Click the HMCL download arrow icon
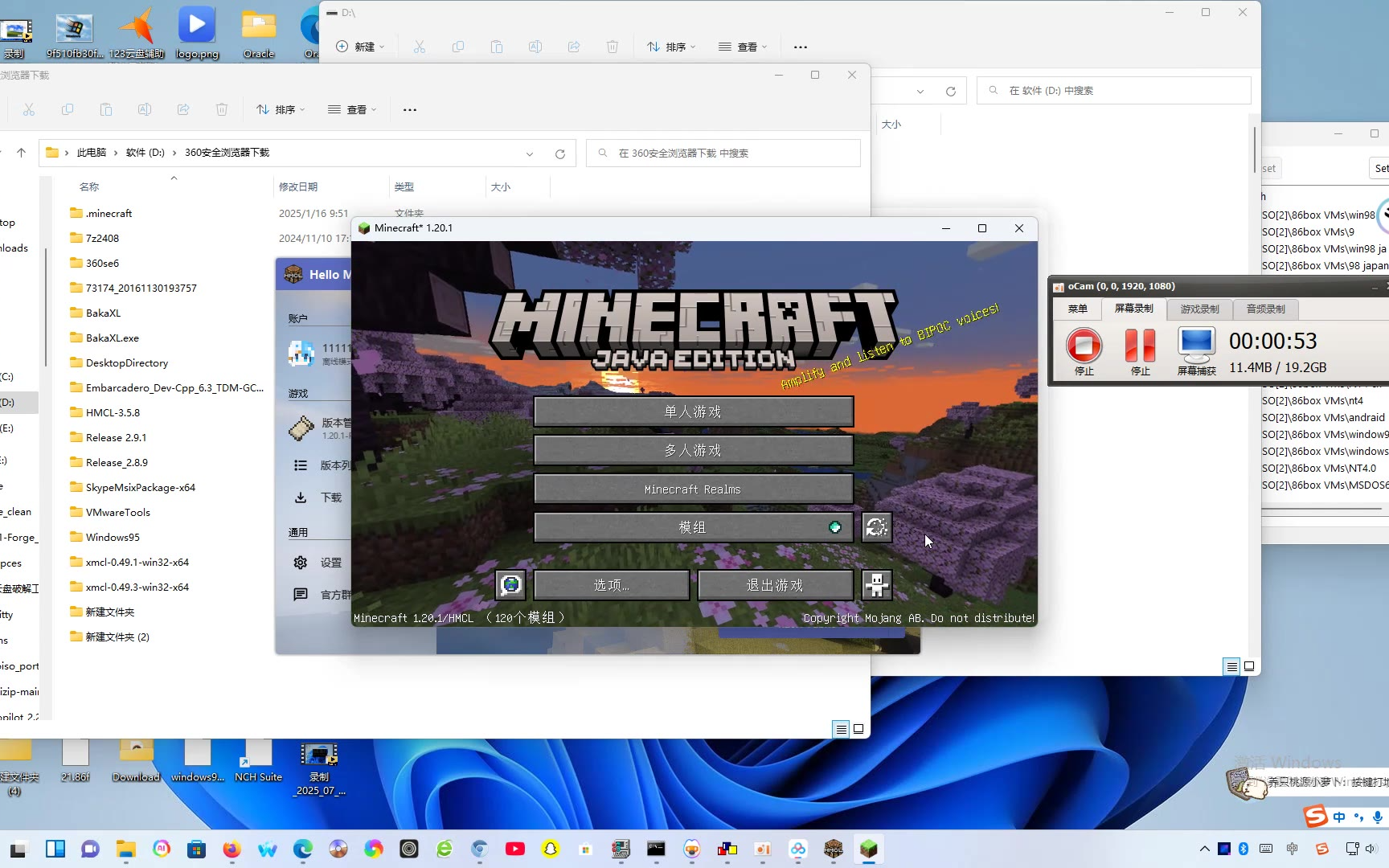Viewport: 1389px width, 868px height. (301, 497)
